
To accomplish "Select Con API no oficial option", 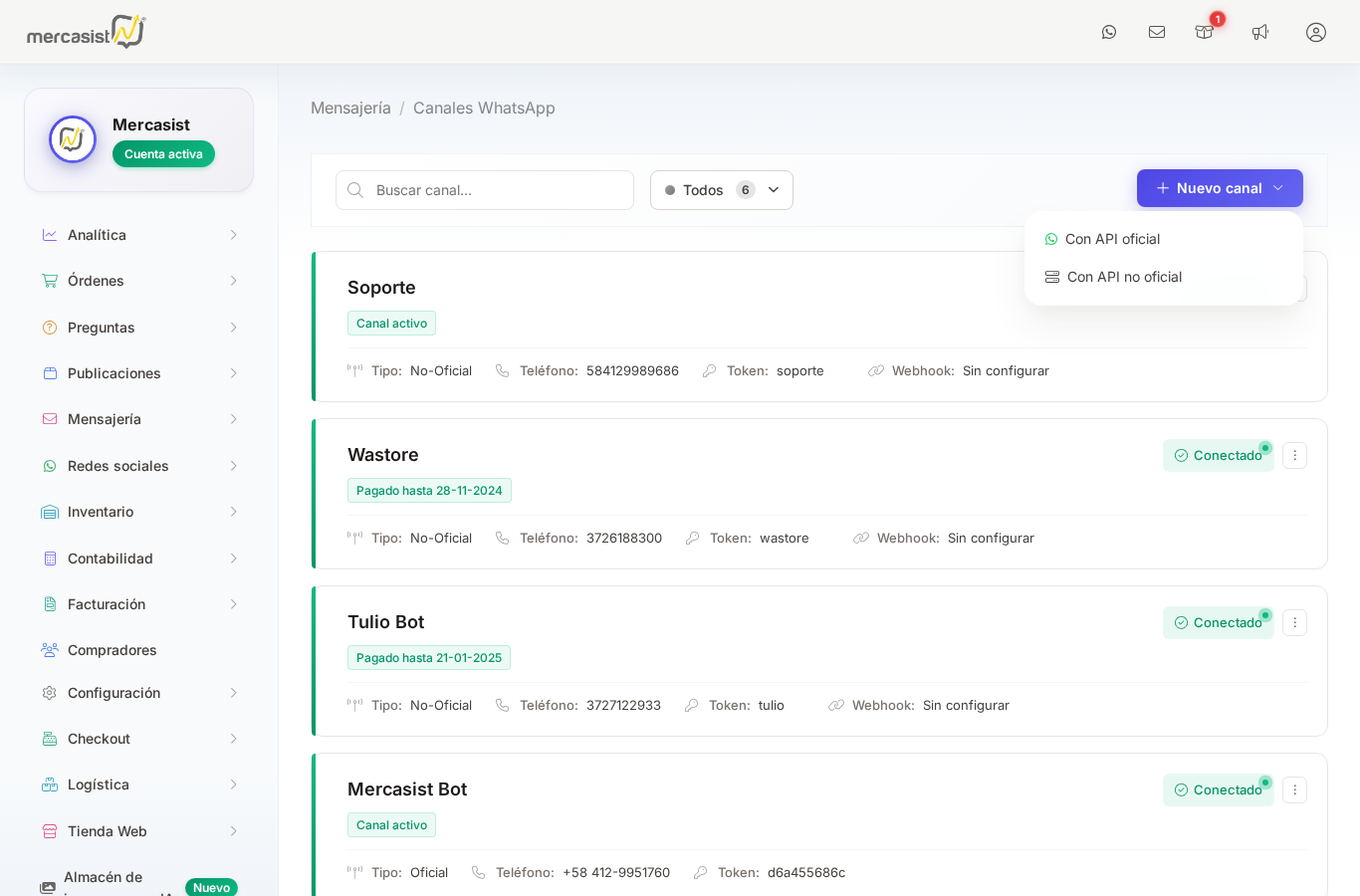I will click(1124, 277).
